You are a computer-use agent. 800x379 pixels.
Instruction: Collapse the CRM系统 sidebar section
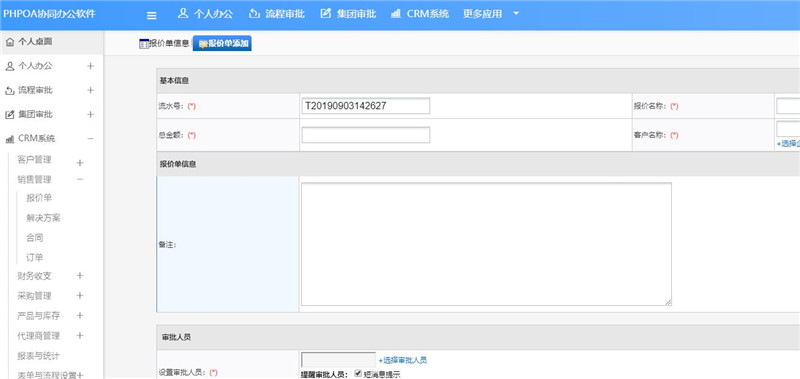(x=90, y=138)
